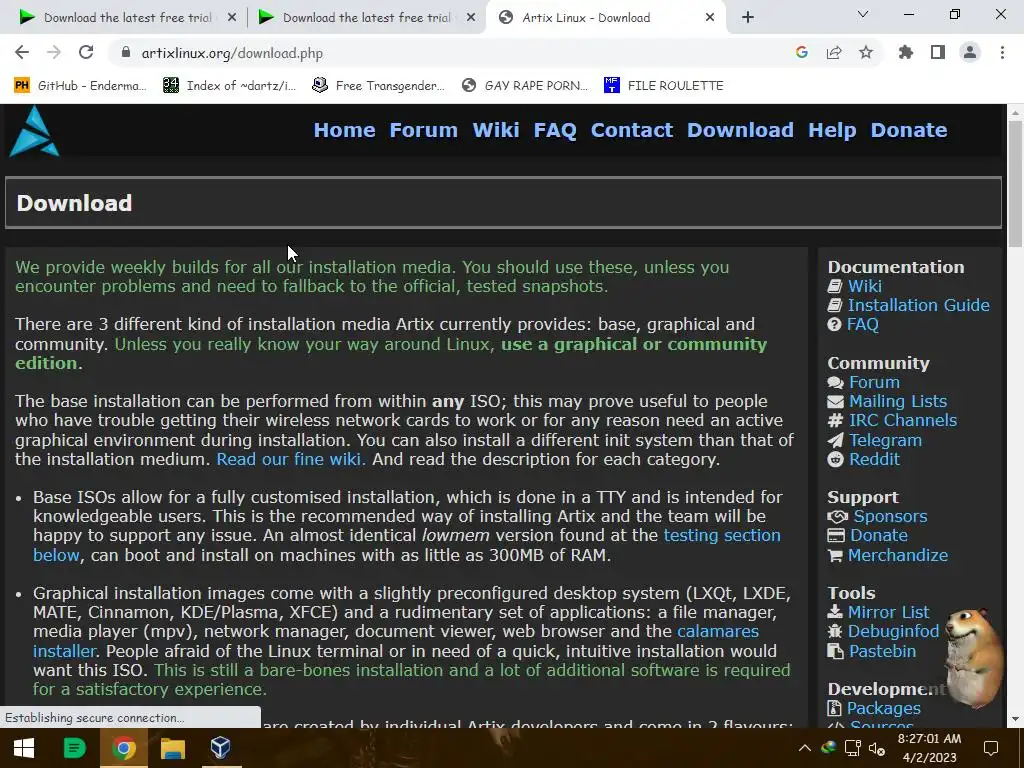Show hidden system tray icons
Image resolution: width=1024 pixels, height=768 pixels.
pos(805,748)
